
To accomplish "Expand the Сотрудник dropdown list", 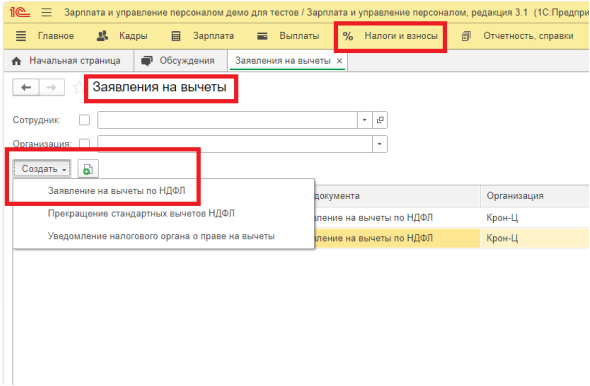I will (x=364, y=120).
